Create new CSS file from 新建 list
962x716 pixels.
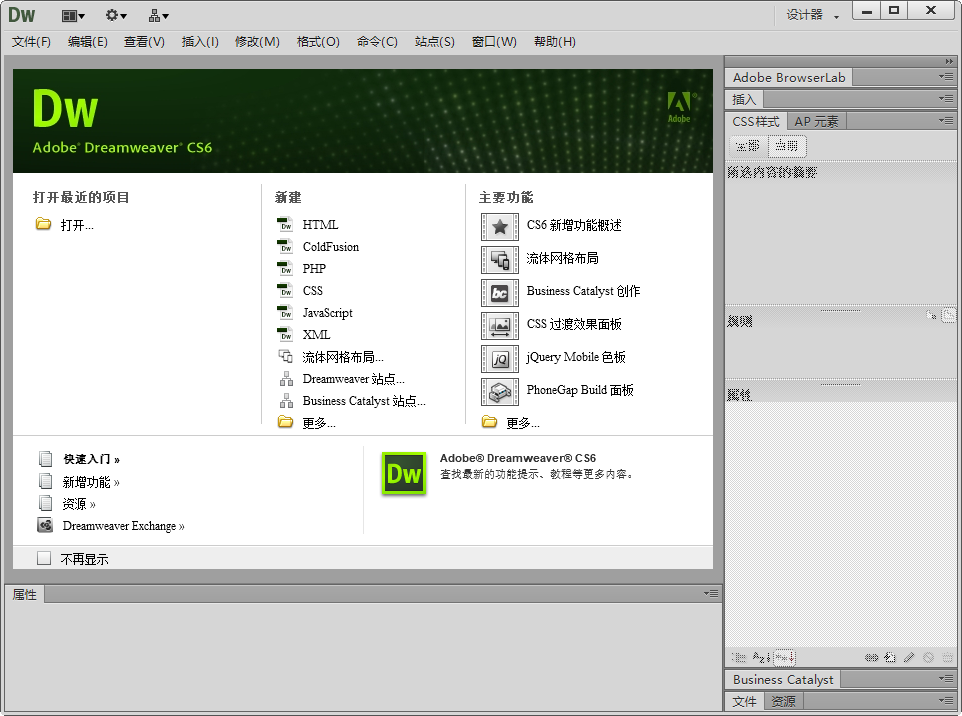[x=312, y=290]
